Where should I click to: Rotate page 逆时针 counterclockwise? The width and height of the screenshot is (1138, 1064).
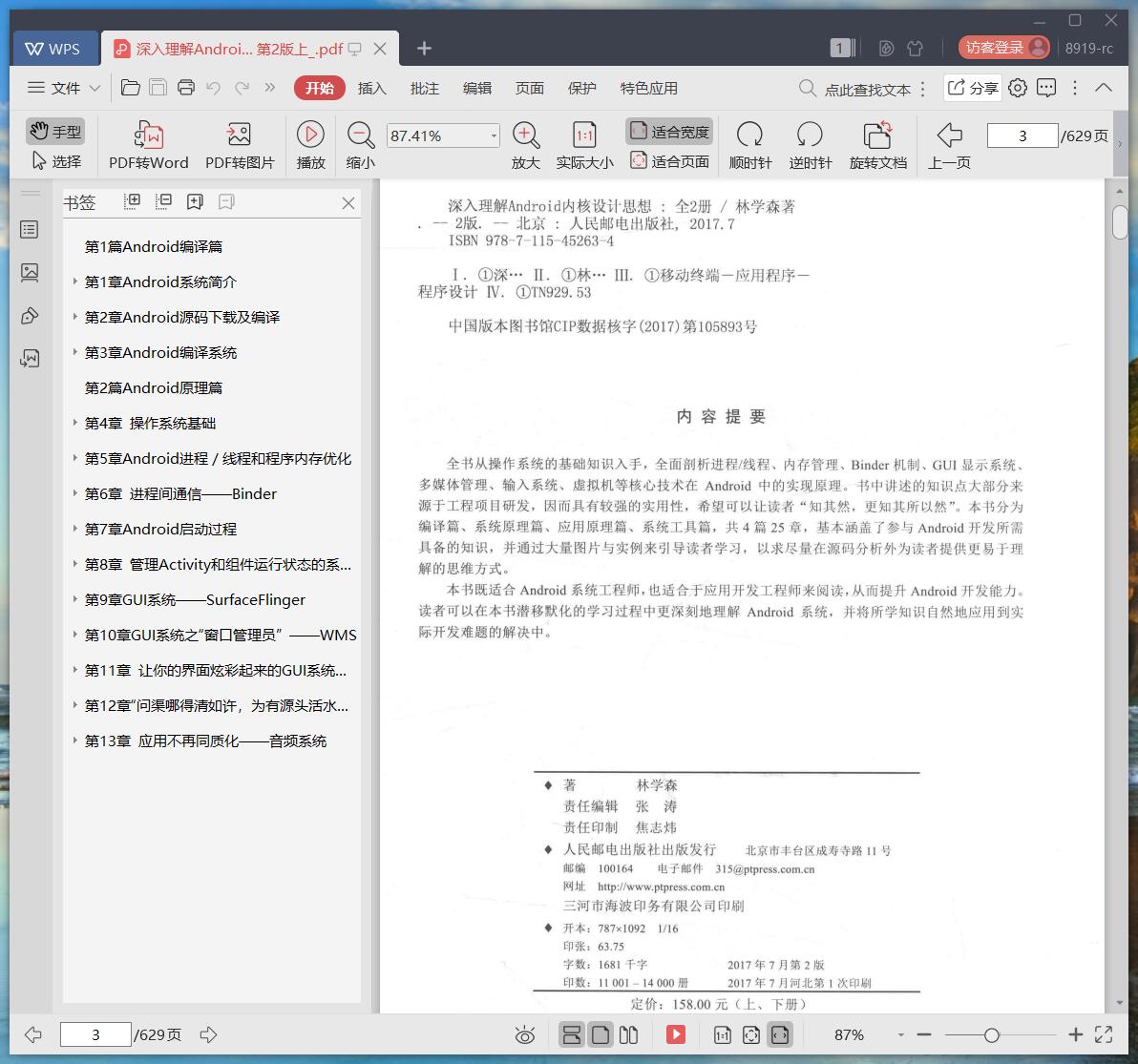pyautogui.click(x=810, y=146)
